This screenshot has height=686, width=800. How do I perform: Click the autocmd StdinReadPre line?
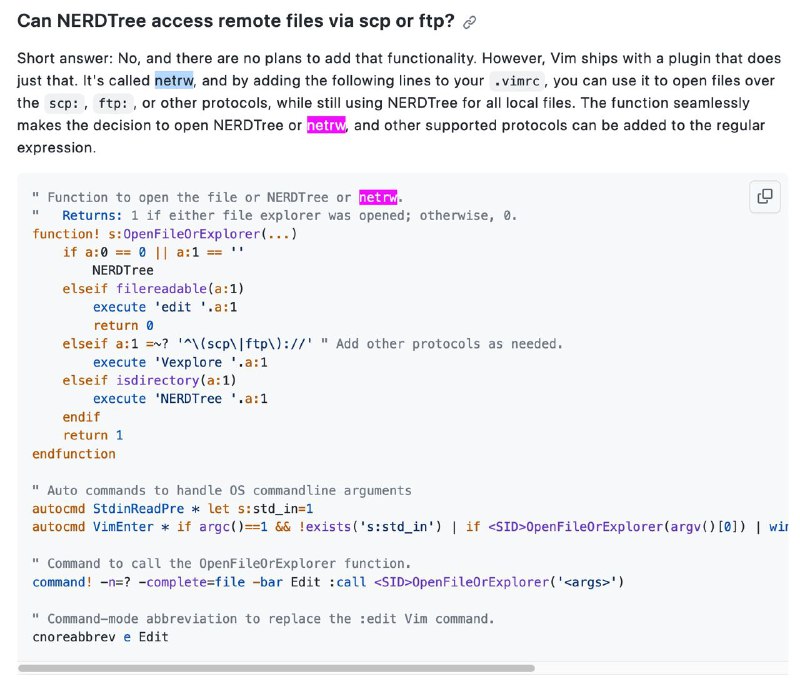coord(172,509)
